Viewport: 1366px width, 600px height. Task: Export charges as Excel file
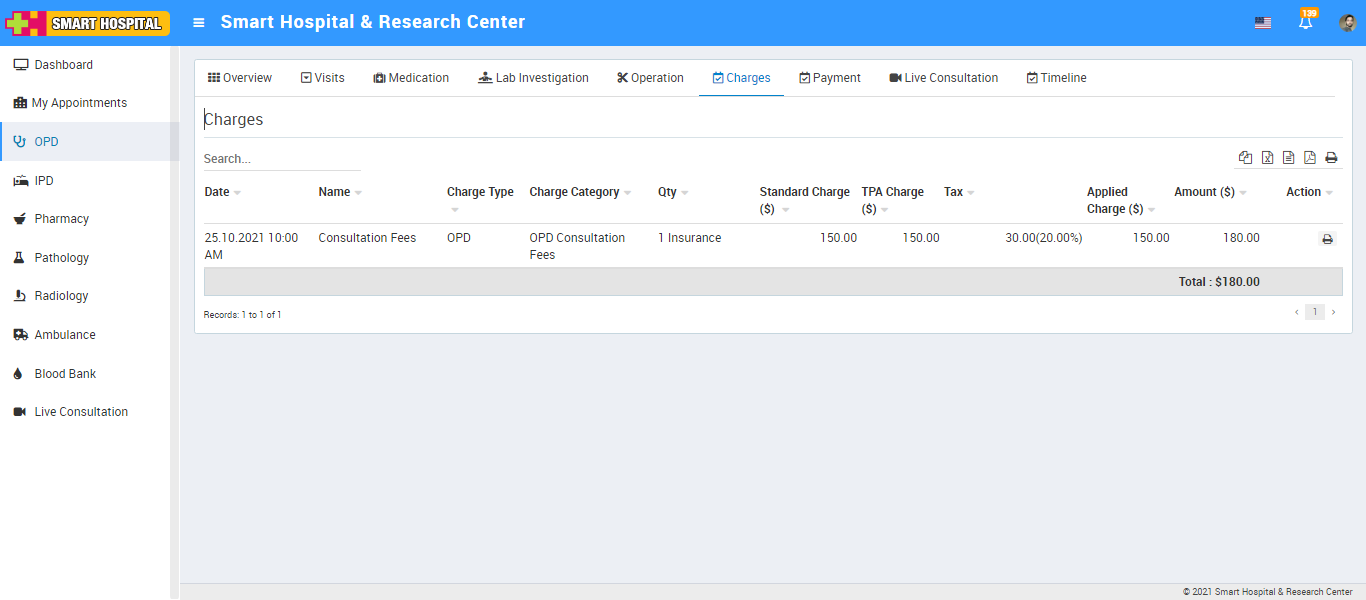click(x=1267, y=158)
